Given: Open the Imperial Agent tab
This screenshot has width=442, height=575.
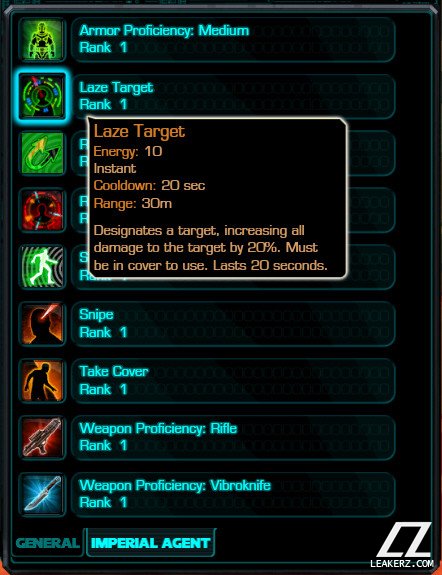Looking at the screenshot, I should 150,543.
